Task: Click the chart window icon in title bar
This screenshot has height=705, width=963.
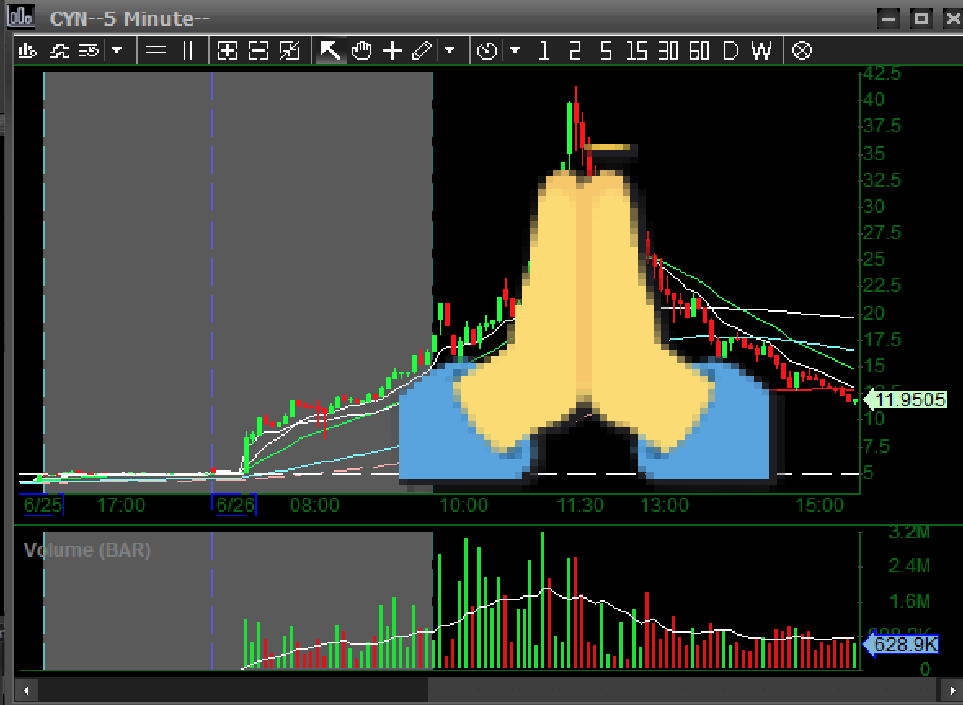Action: point(20,16)
